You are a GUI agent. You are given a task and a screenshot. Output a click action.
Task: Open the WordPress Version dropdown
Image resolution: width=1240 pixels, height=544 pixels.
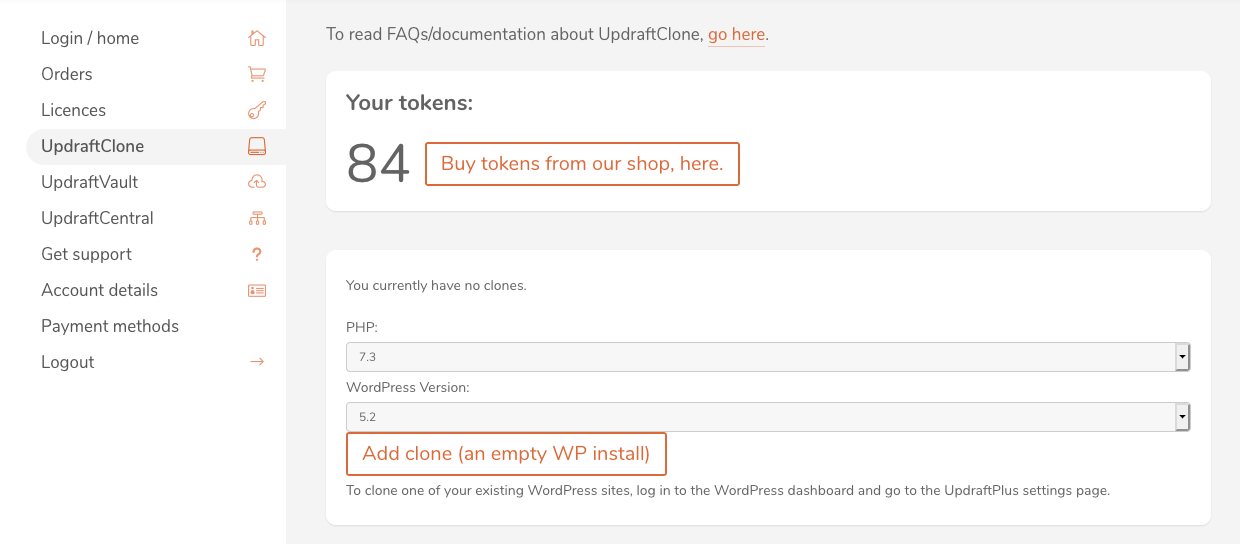(768, 417)
